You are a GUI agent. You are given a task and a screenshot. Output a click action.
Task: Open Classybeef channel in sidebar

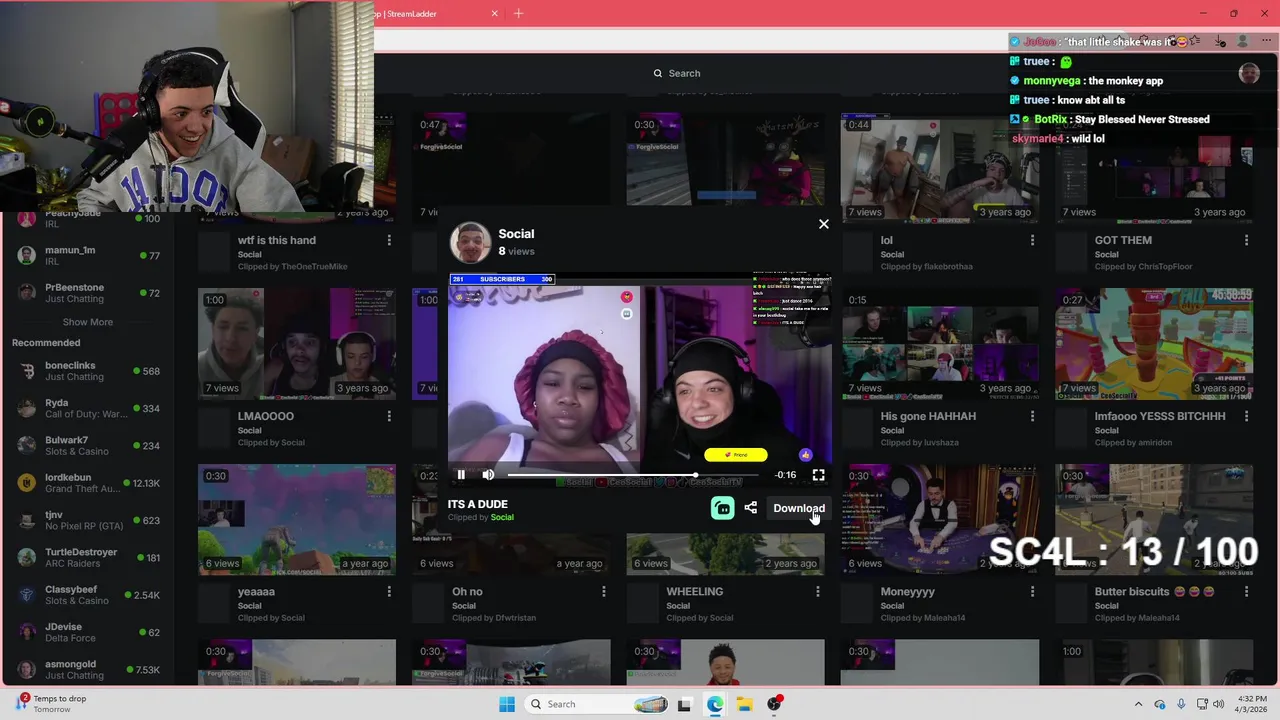tap(87, 595)
